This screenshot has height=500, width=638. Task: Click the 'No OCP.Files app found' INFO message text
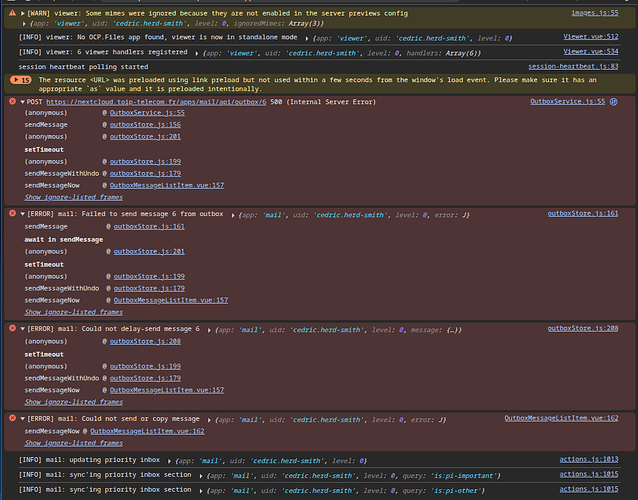pyautogui.click(x=158, y=37)
